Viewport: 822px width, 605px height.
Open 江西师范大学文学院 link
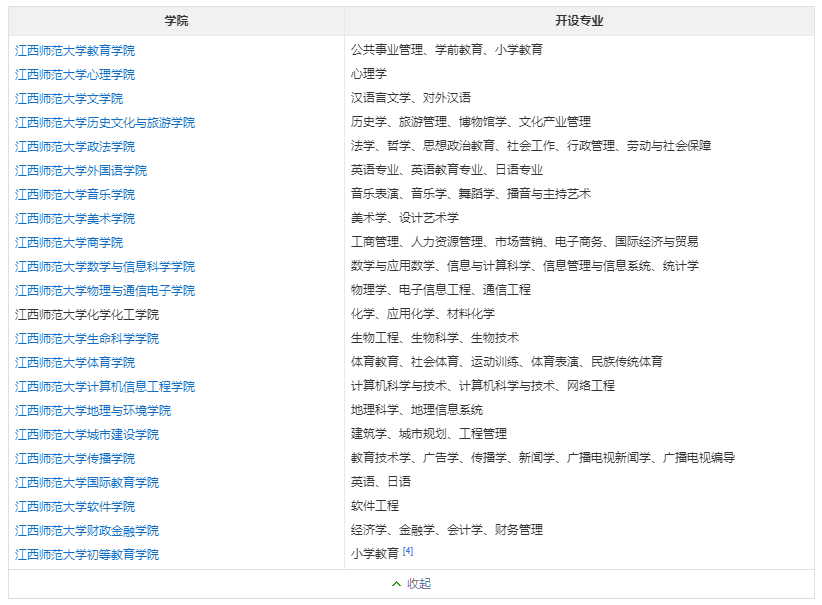tap(69, 99)
